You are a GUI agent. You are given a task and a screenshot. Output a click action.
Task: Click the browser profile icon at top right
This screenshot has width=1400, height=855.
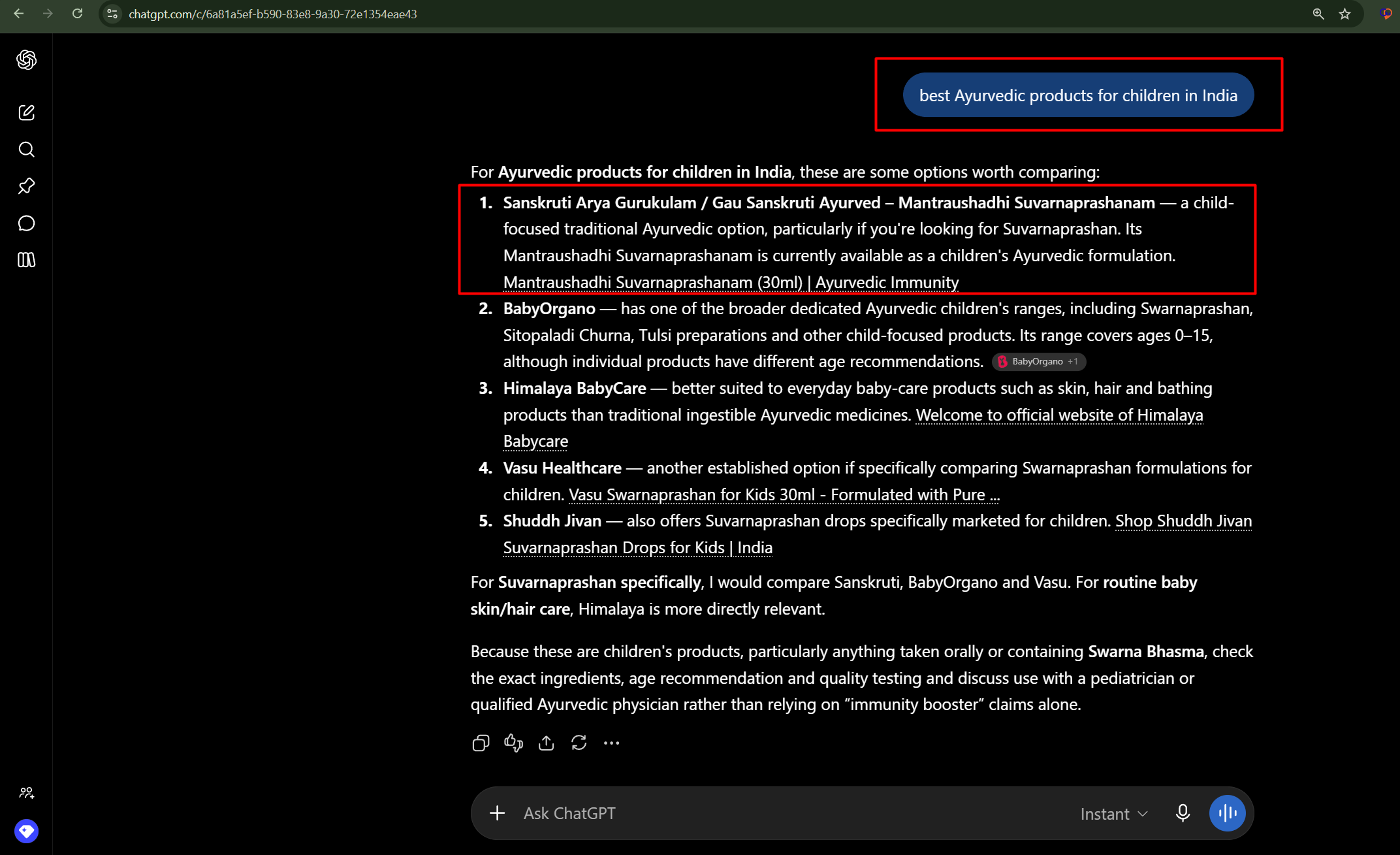pyautogui.click(x=1386, y=14)
